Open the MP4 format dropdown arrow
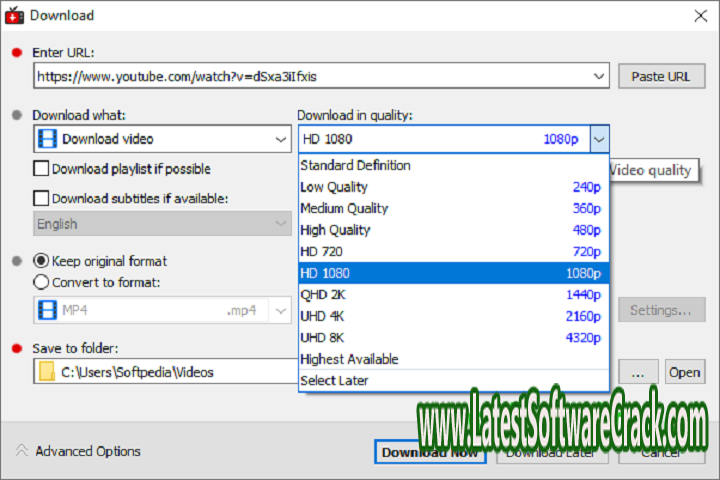This screenshot has width=720, height=480. click(x=281, y=311)
